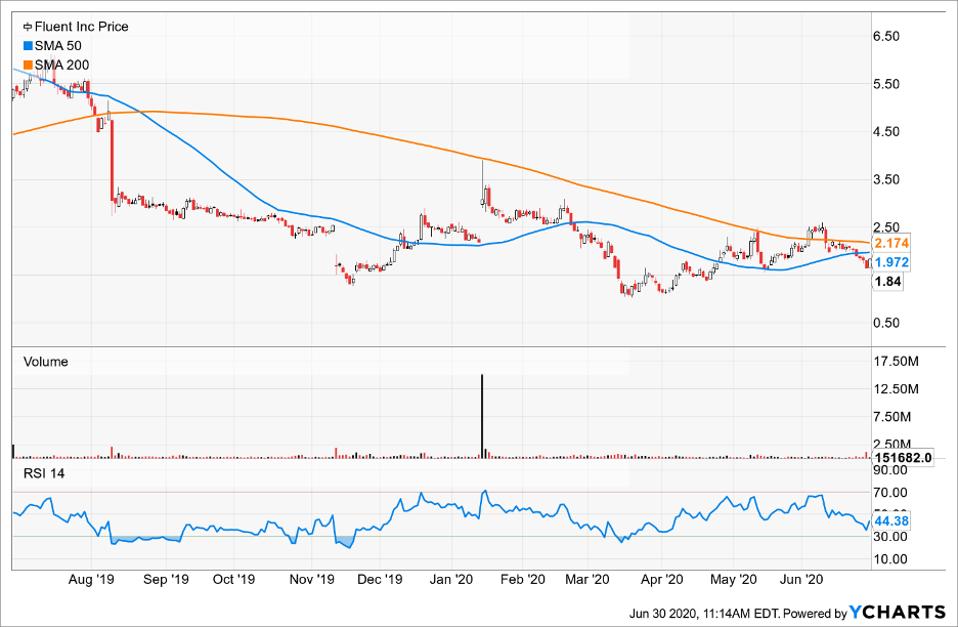Click the 10.00 RSI axis label

click(890, 559)
